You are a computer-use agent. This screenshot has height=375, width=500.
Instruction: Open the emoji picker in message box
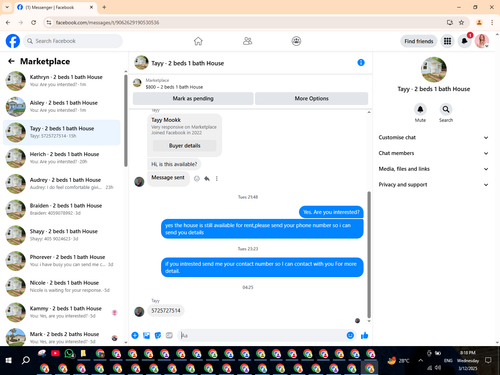coord(350,335)
